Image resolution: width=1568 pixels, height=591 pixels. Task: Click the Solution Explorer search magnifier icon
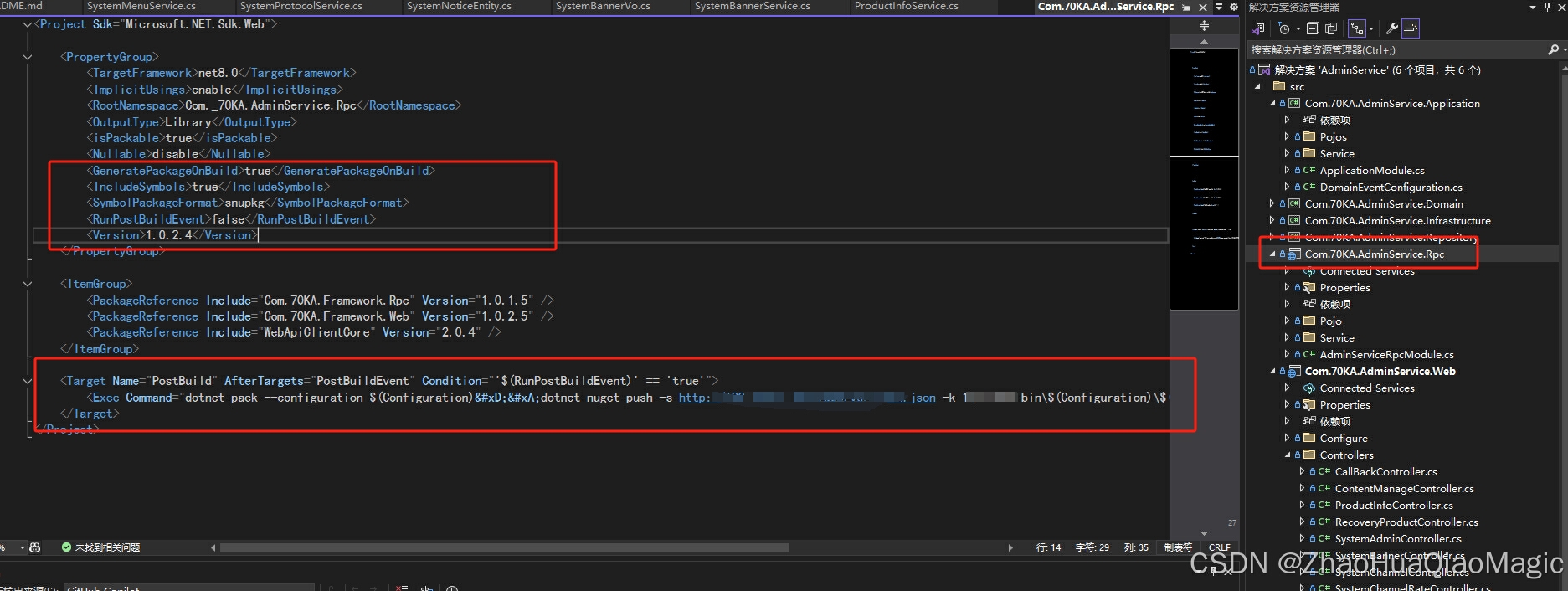1553,49
